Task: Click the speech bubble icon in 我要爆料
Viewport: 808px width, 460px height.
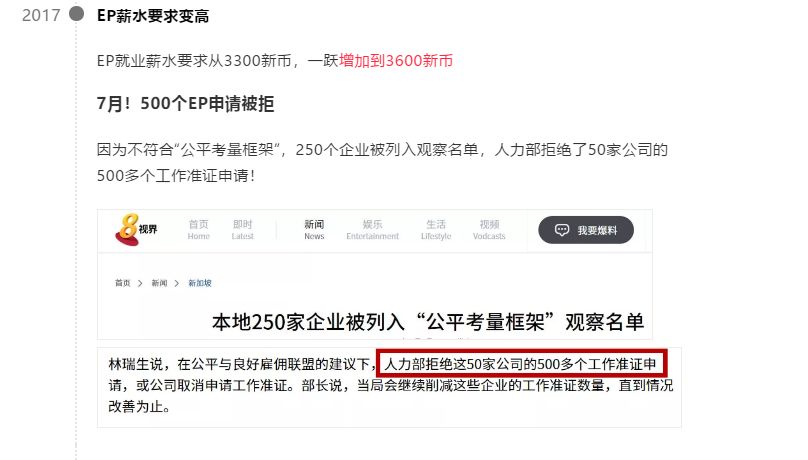Action: click(x=562, y=230)
